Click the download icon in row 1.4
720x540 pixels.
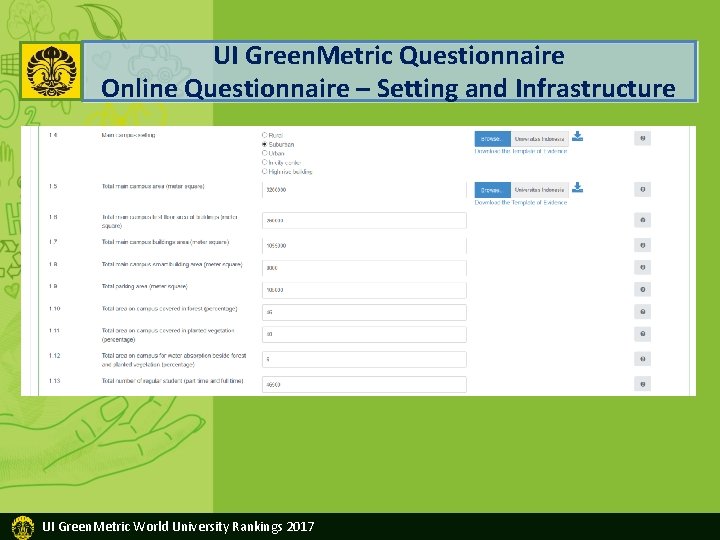click(577, 136)
